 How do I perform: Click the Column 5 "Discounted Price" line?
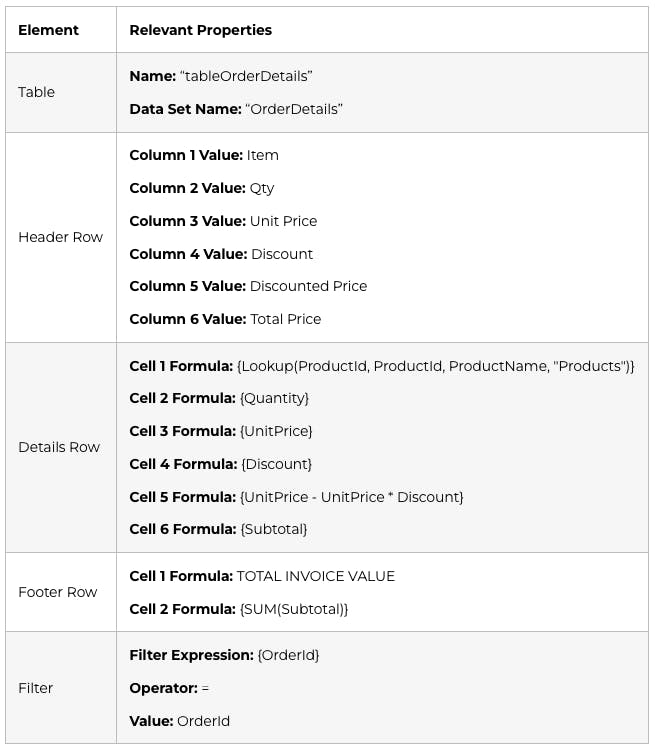[x=248, y=286]
